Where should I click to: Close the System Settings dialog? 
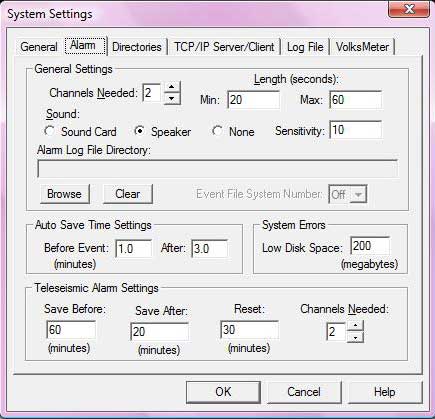[409, 9]
